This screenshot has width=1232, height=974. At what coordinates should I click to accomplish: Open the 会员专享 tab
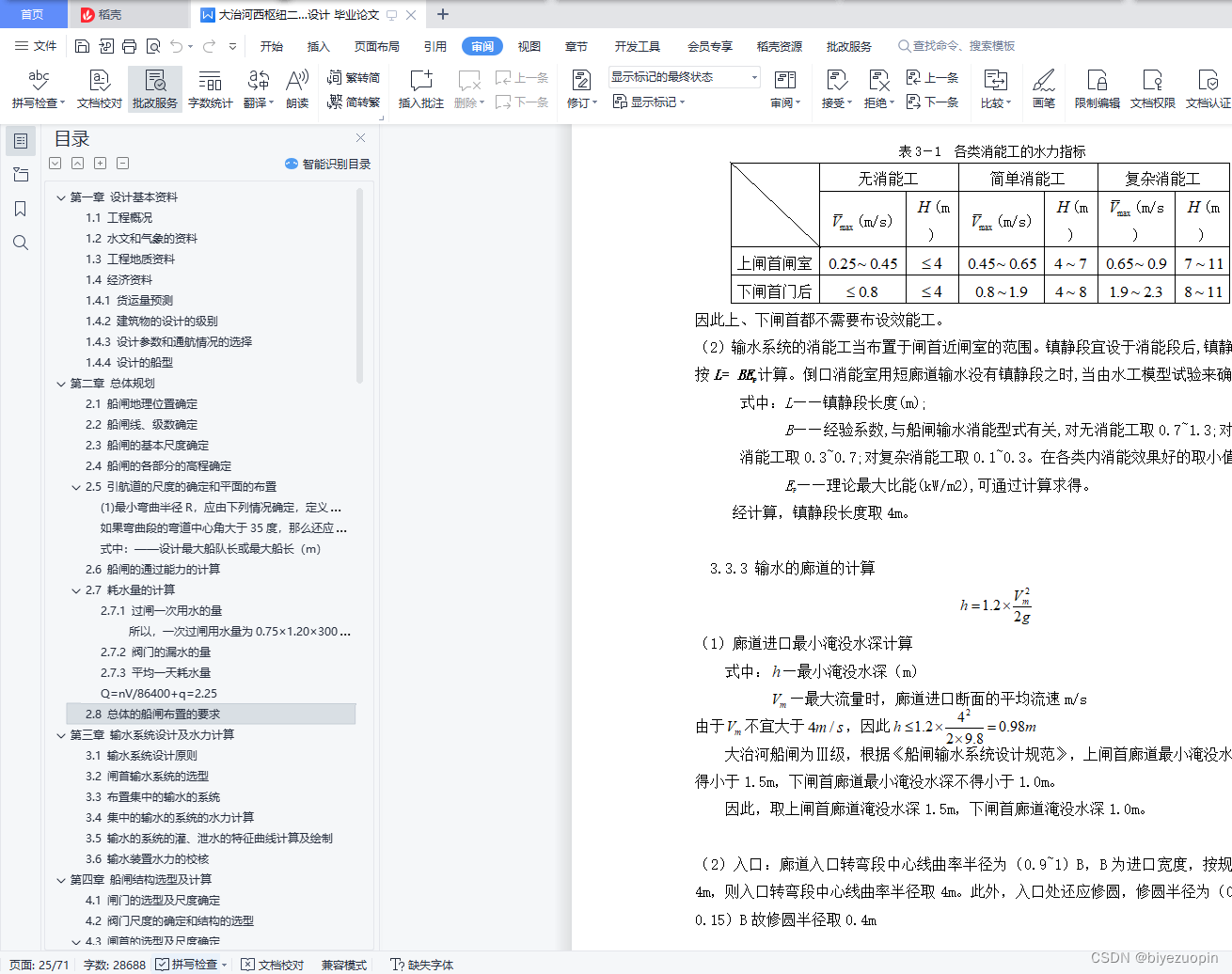[710, 46]
